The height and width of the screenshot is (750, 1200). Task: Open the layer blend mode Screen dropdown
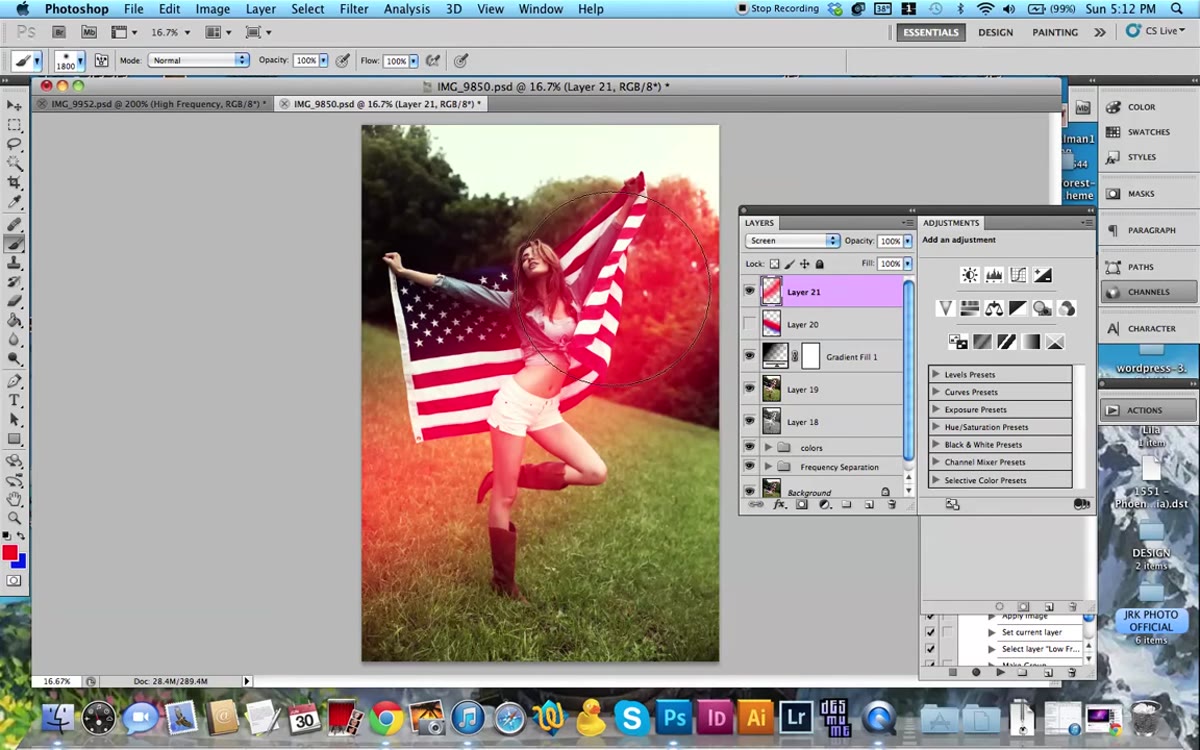click(792, 241)
